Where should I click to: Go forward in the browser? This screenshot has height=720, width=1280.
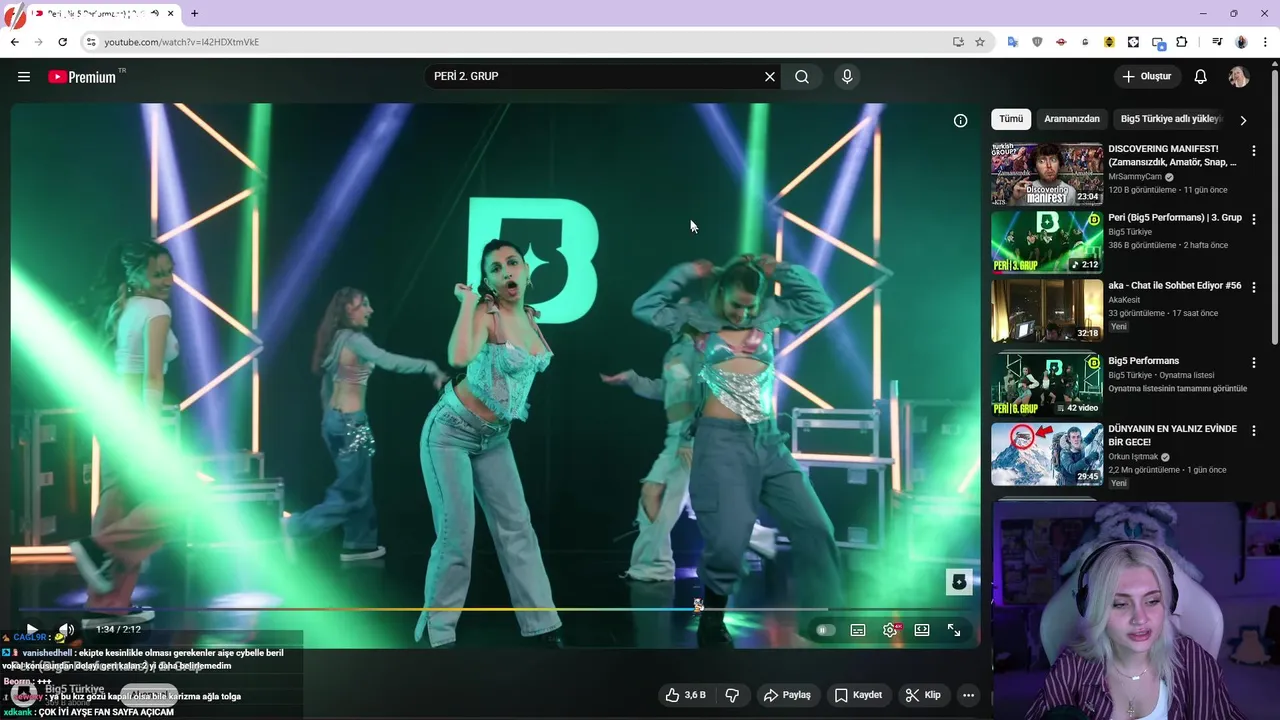click(38, 42)
